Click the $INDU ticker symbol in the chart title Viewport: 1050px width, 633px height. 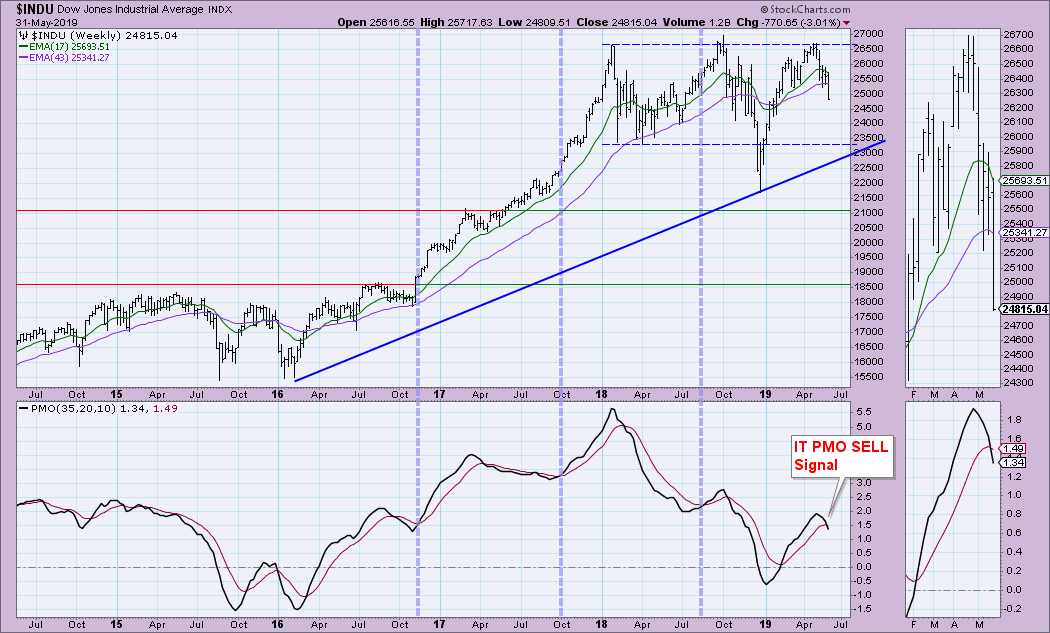click(35, 9)
